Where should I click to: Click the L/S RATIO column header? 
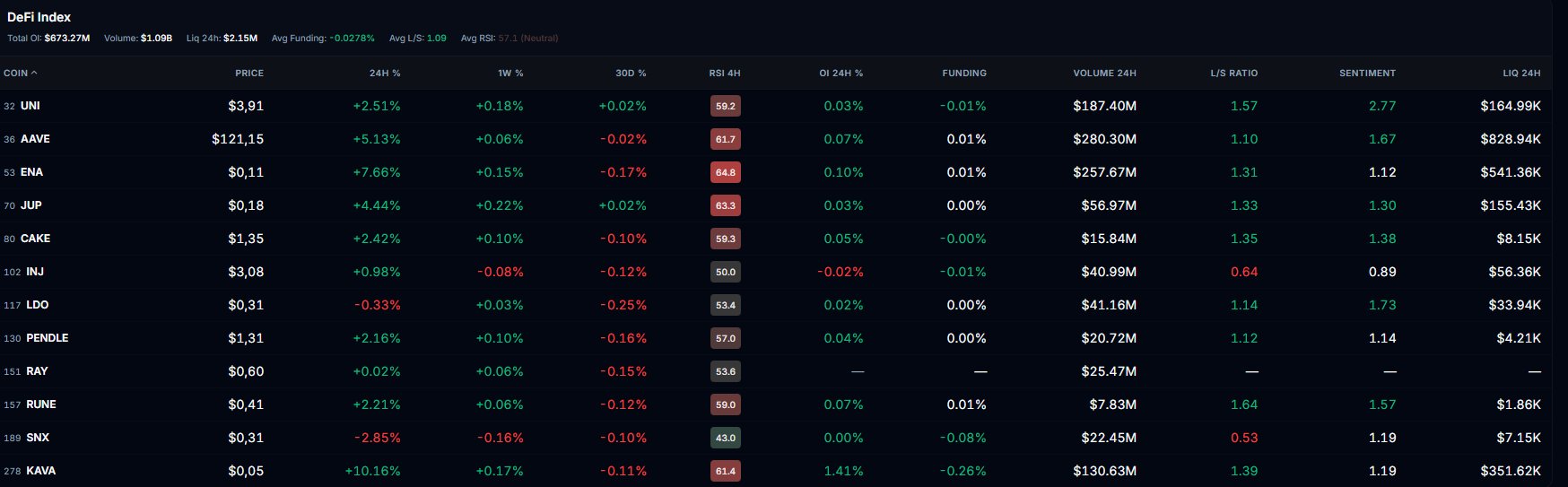pyautogui.click(x=1233, y=73)
